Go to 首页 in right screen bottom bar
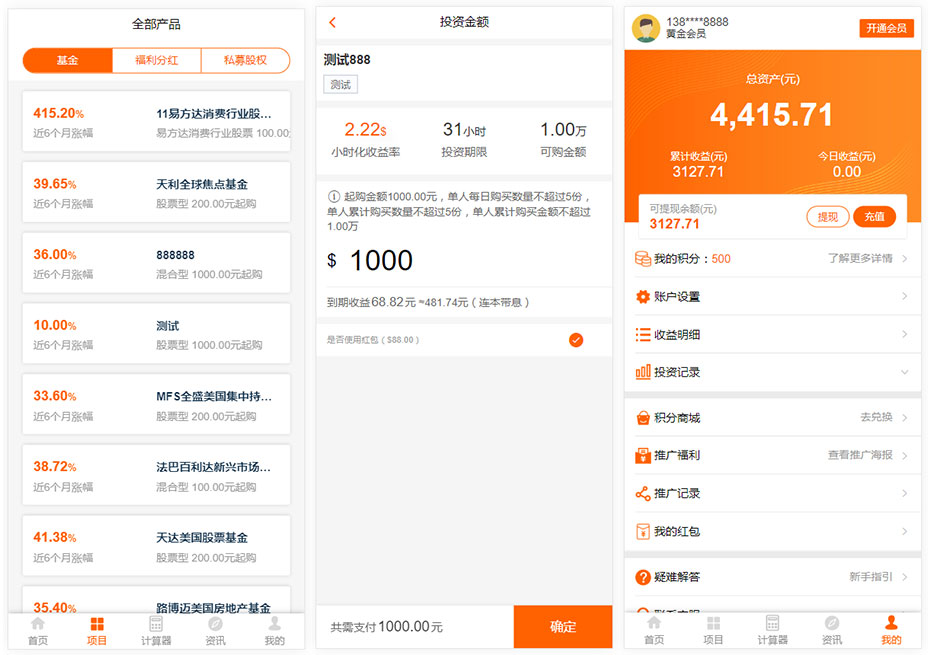Viewport: 932px width, 655px height. point(654,631)
